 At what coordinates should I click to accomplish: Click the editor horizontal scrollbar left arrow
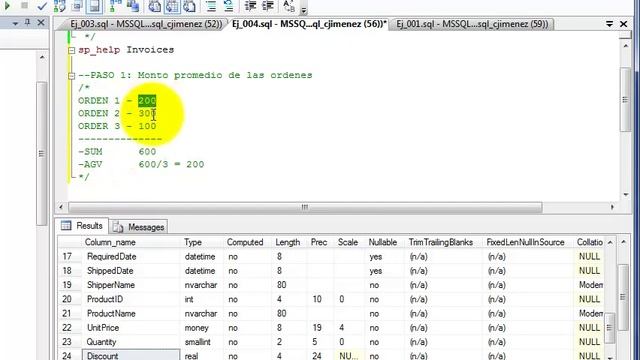(x=61, y=207)
